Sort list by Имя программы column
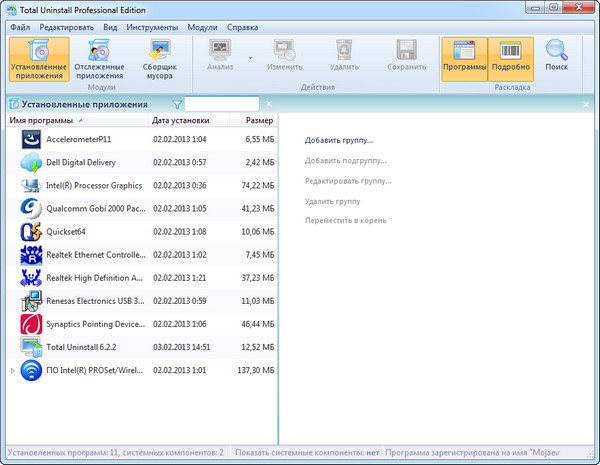The width and height of the screenshot is (600, 465). pos(40,120)
